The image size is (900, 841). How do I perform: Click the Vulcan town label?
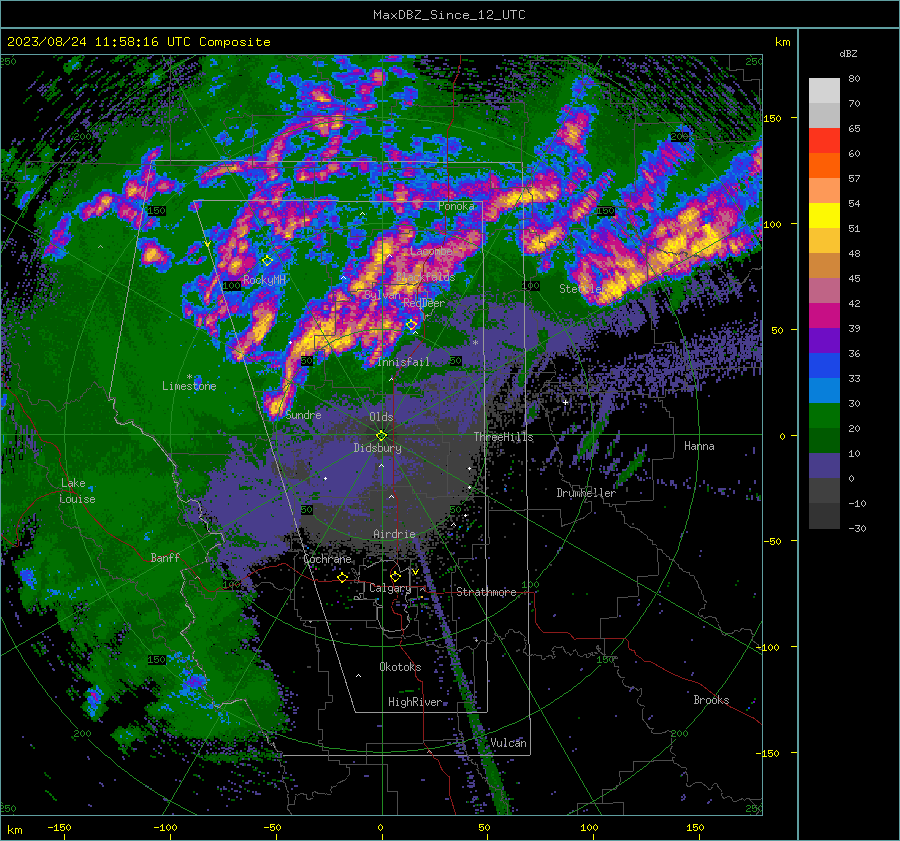pos(509,743)
